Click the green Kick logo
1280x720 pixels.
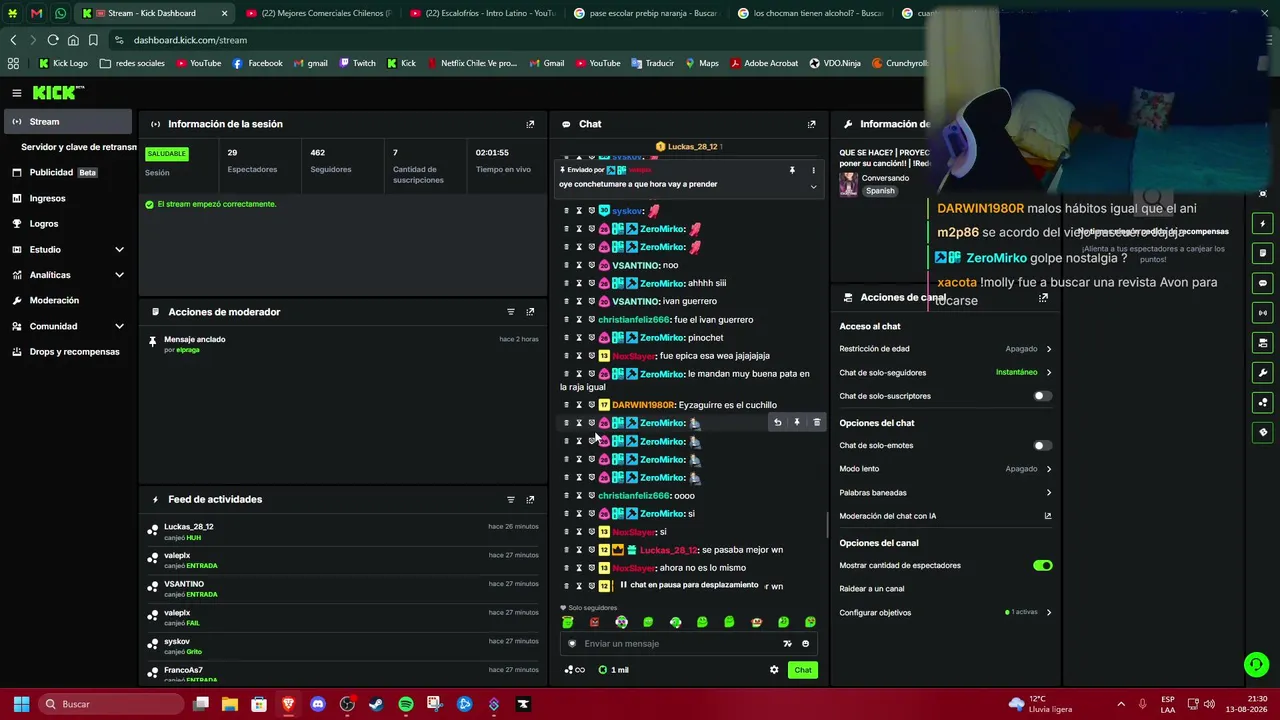click(58, 93)
